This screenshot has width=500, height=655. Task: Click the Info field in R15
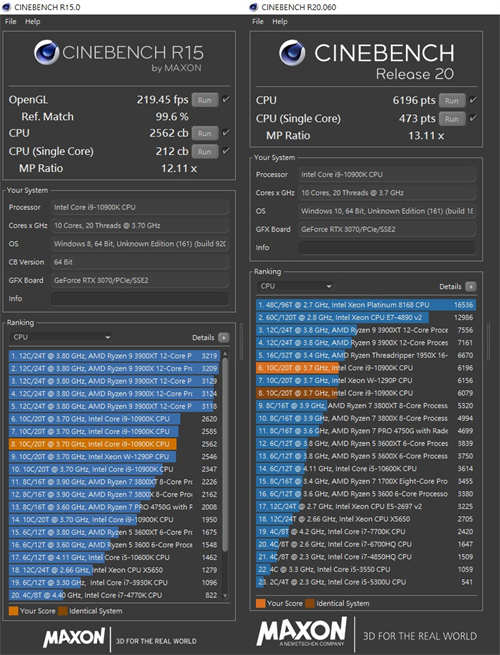pyautogui.click(x=140, y=299)
